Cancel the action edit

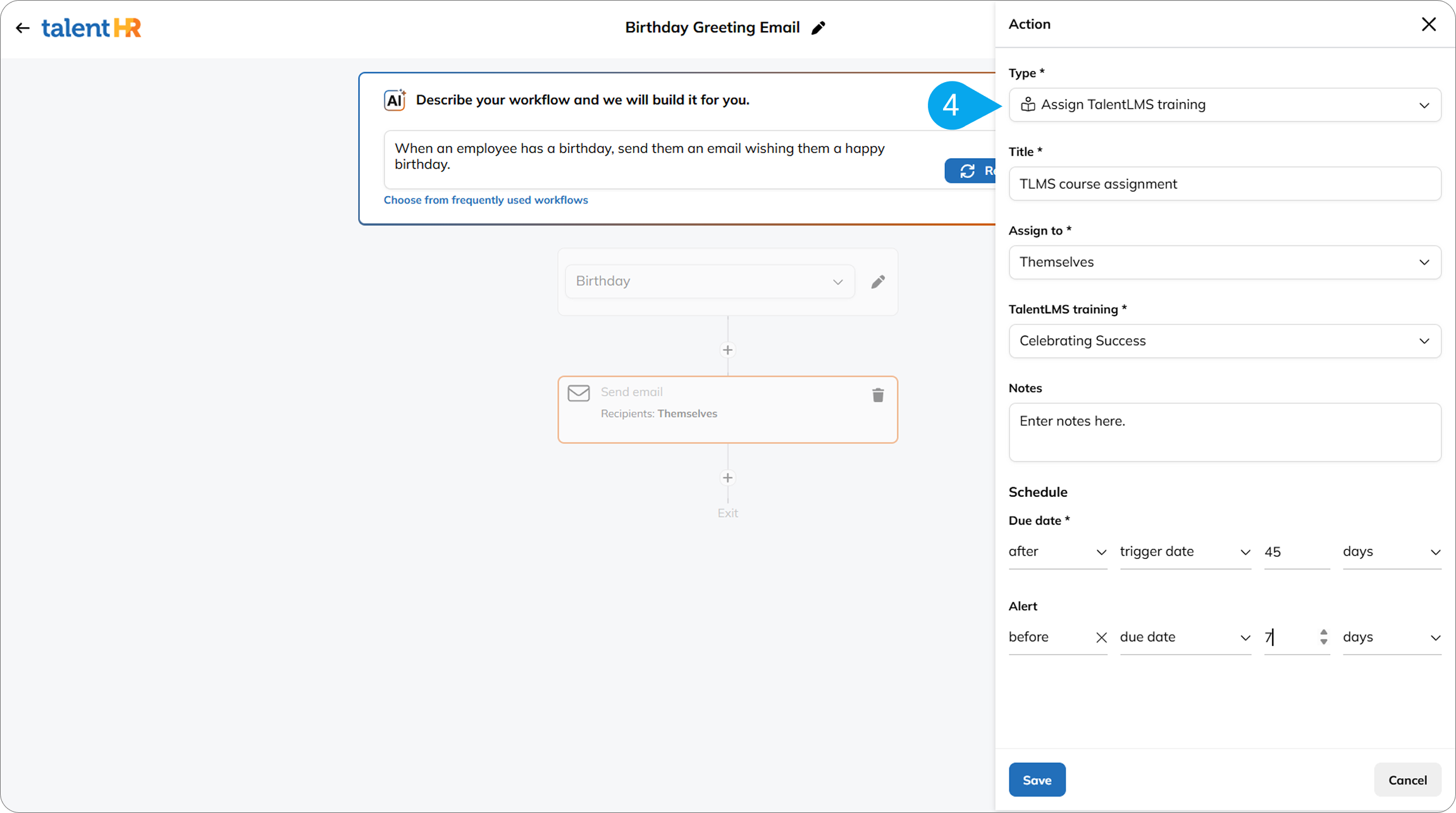1407,779
